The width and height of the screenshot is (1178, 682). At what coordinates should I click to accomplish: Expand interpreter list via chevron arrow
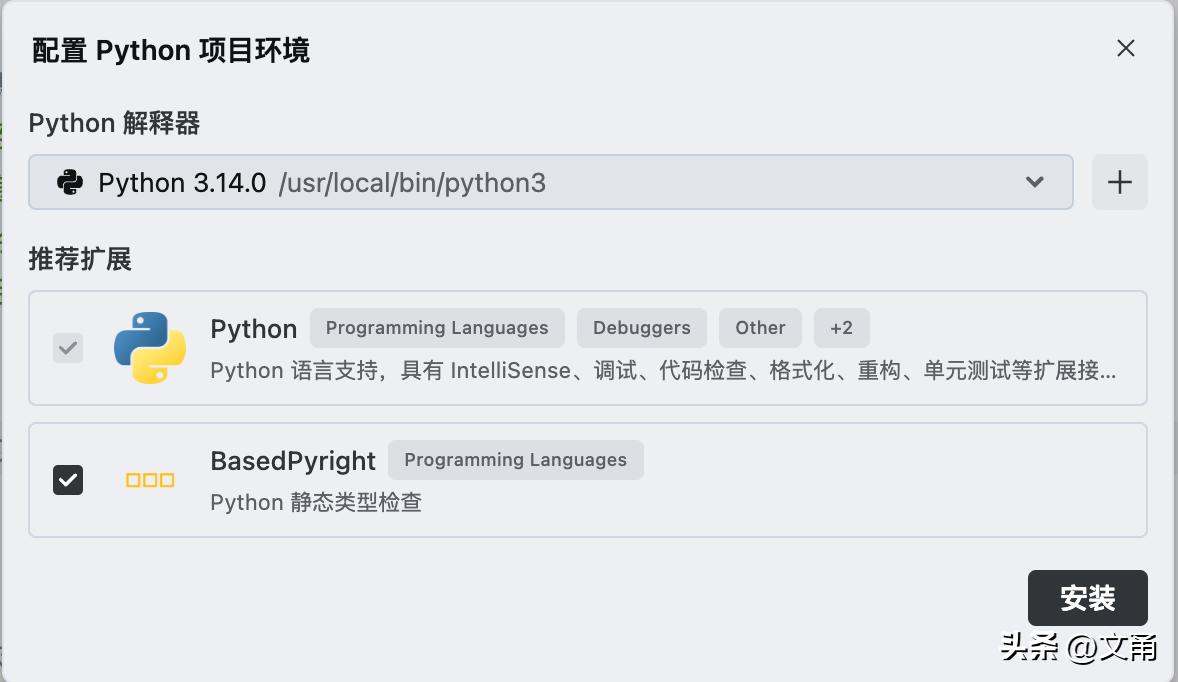[1035, 182]
